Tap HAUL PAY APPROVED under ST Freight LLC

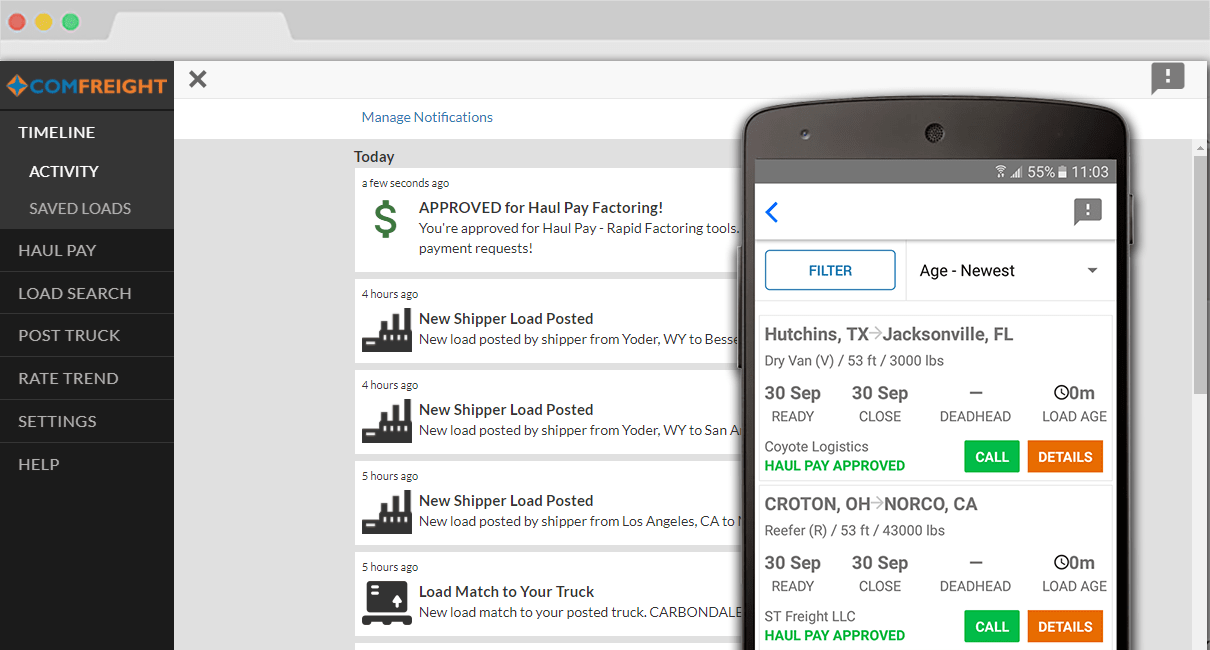pyautogui.click(x=835, y=636)
